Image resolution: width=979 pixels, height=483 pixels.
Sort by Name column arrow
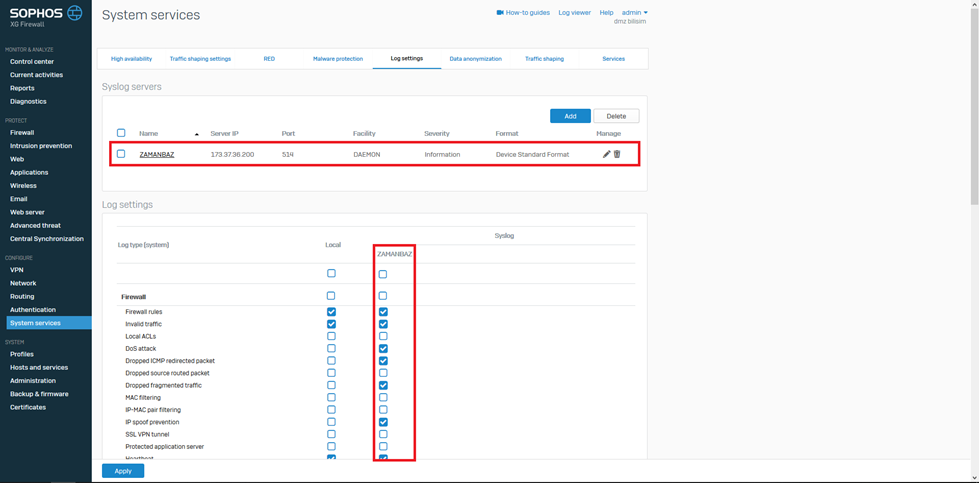click(x=196, y=134)
